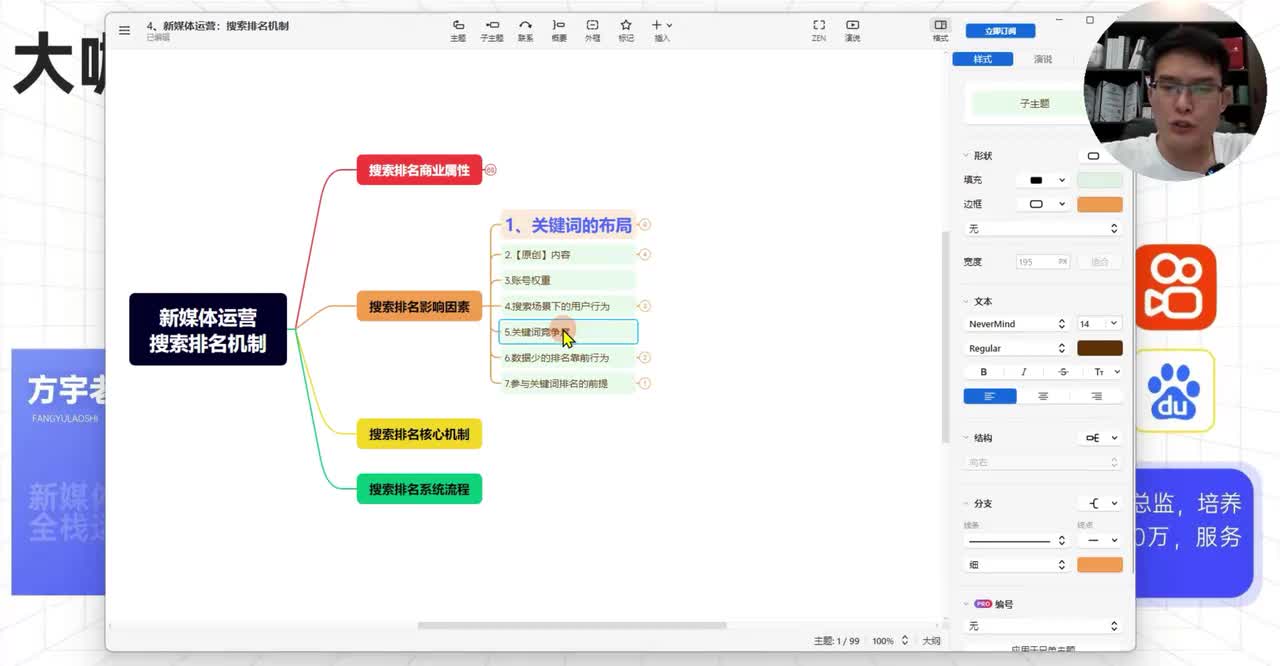The width and height of the screenshot is (1280, 666).
Task: Open the marker (标记) star icon
Action: click(626, 30)
